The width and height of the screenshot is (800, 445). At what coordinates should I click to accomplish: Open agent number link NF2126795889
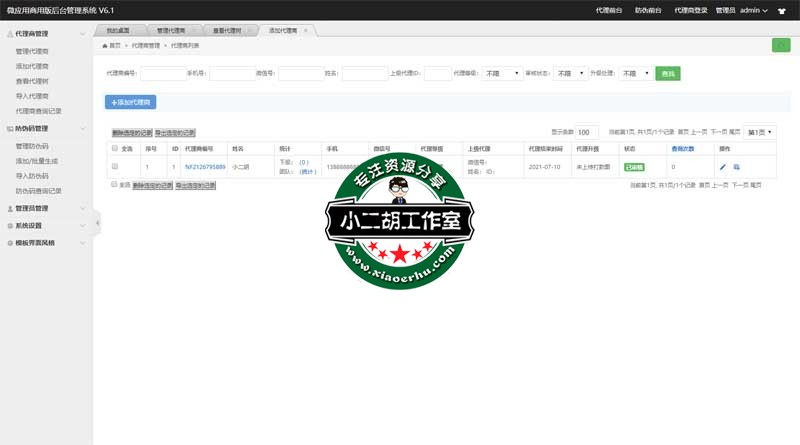pos(205,167)
